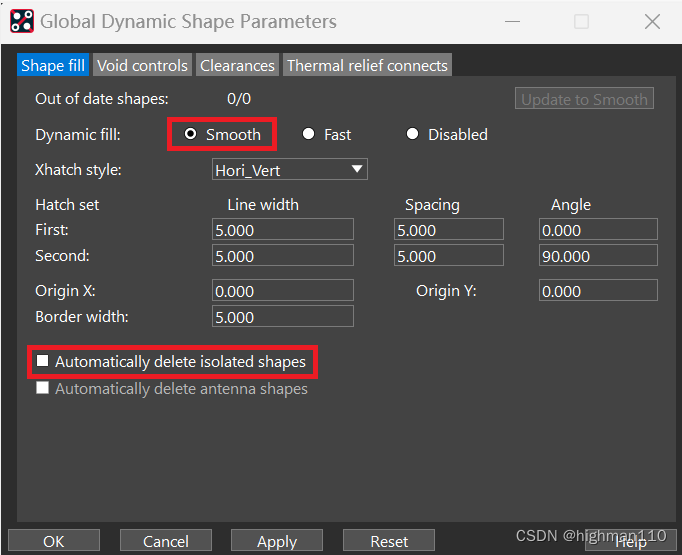Select the Shape fill tab
Image resolution: width=682 pixels, height=555 pixels.
coord(53,65)
